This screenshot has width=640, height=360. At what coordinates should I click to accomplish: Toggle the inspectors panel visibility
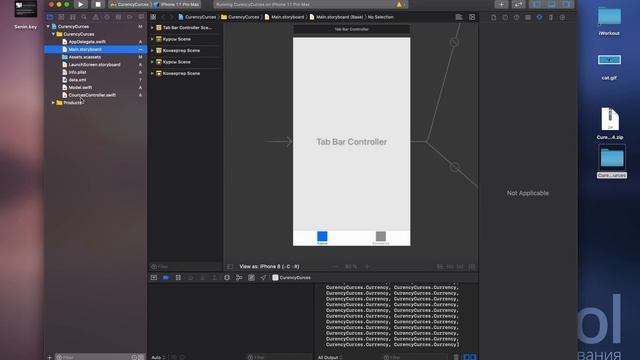click(x=566, y=4)
